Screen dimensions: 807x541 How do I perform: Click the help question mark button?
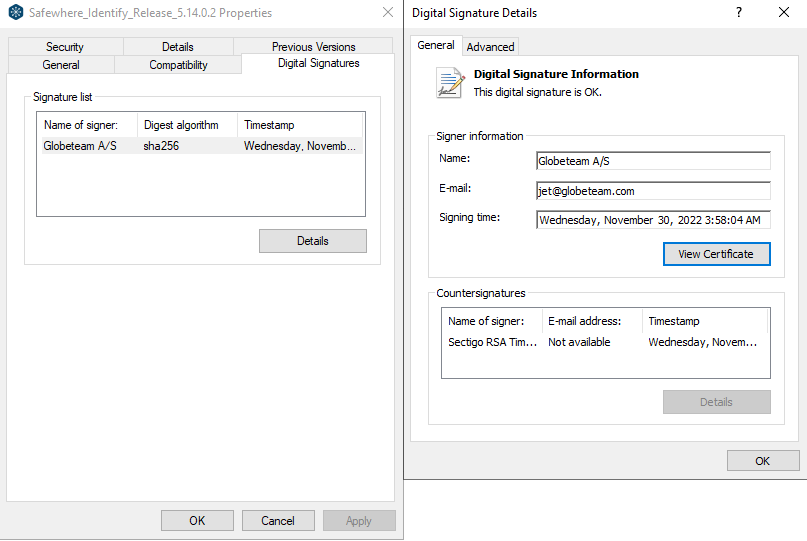(739, 13)
